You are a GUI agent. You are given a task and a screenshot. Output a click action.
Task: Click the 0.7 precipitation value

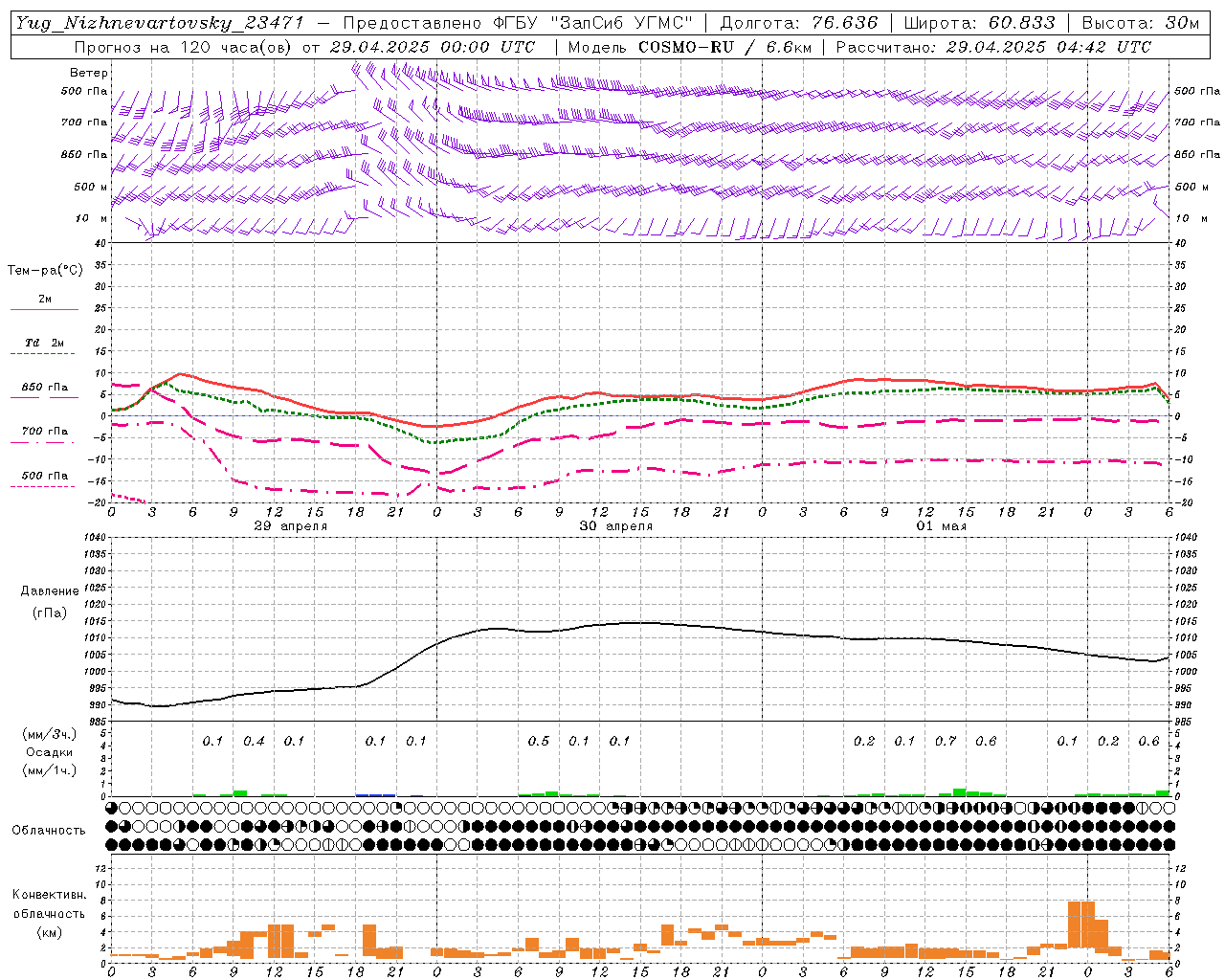click(946, 742)
